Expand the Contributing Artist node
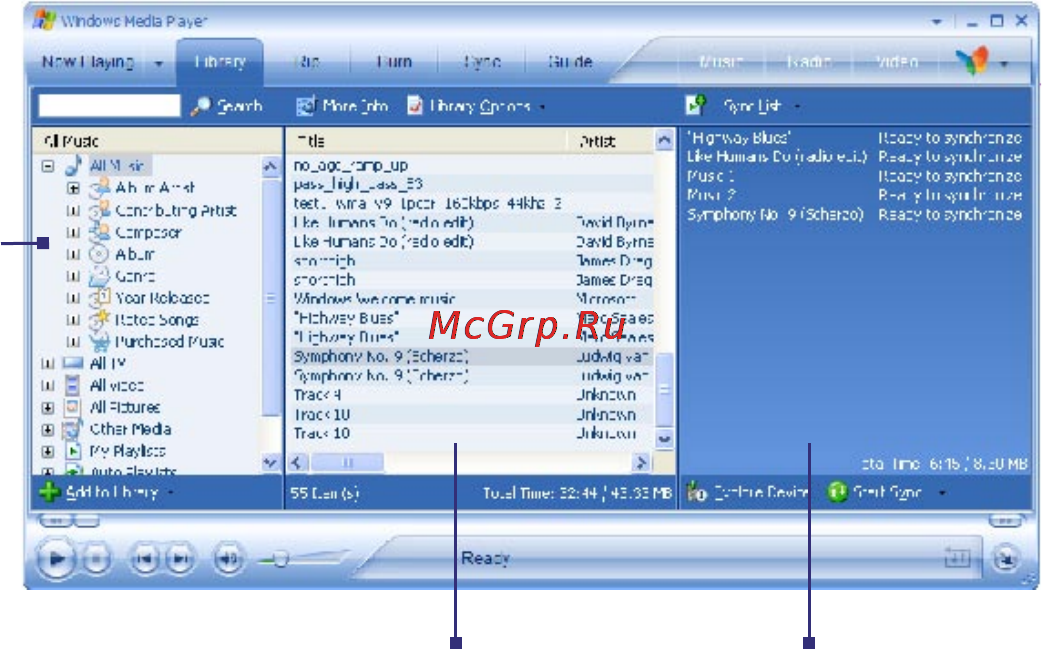1042x649 pixels. point(74,211)
